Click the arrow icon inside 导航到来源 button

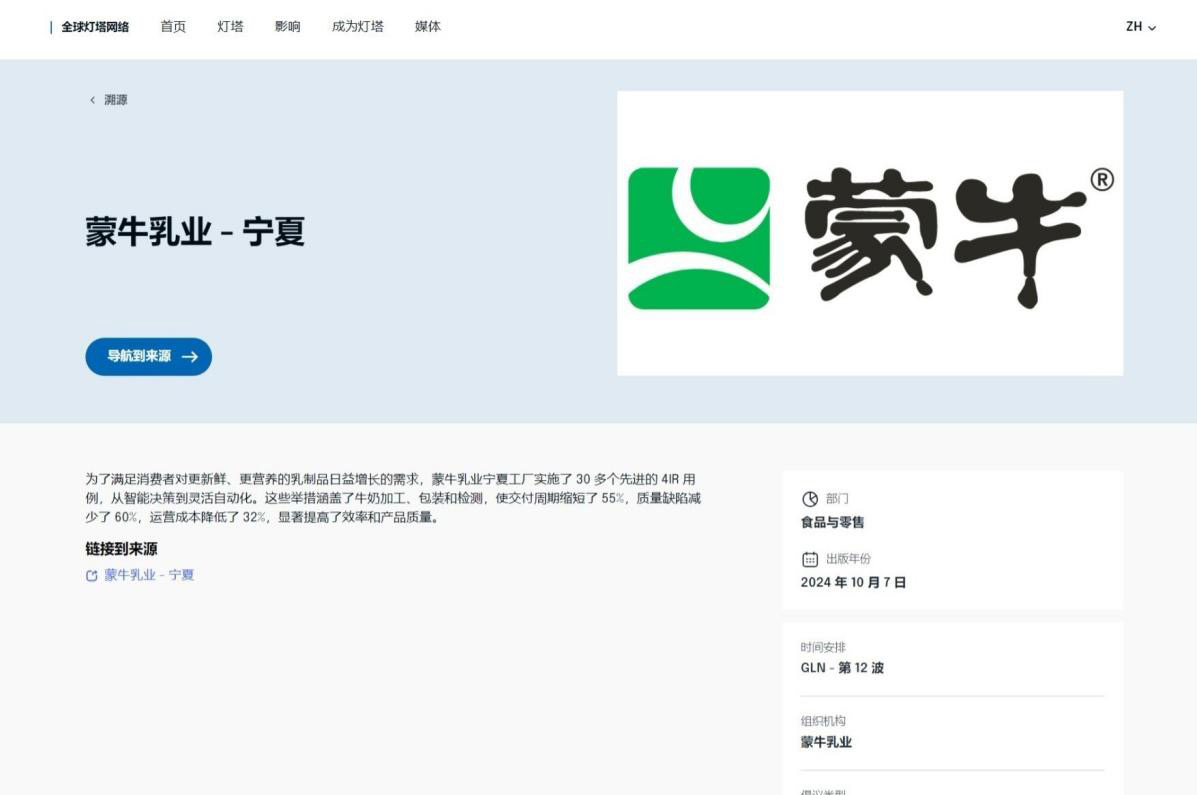(x=190, y=357)
